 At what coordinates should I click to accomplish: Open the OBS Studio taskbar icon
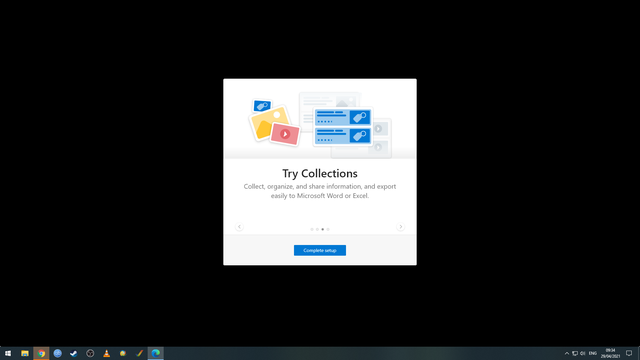coord(90,353)
